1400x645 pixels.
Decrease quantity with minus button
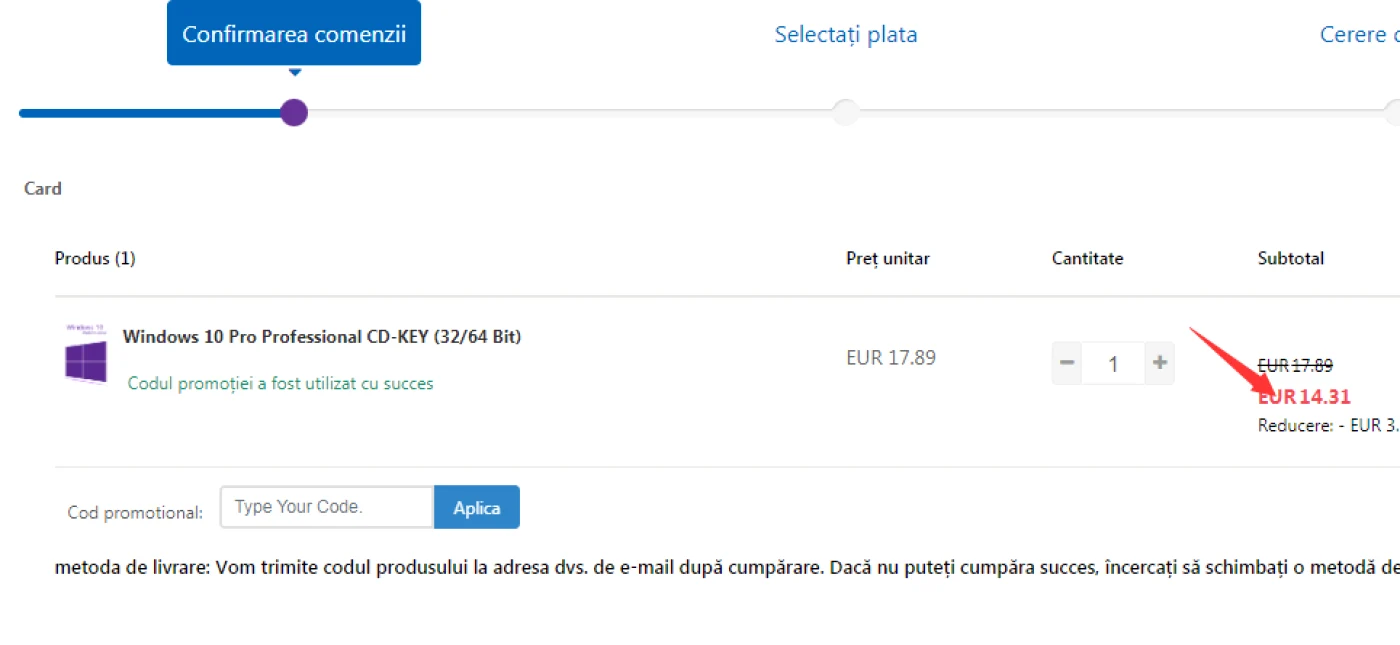pyautogui.click(x=1067, y=363)
